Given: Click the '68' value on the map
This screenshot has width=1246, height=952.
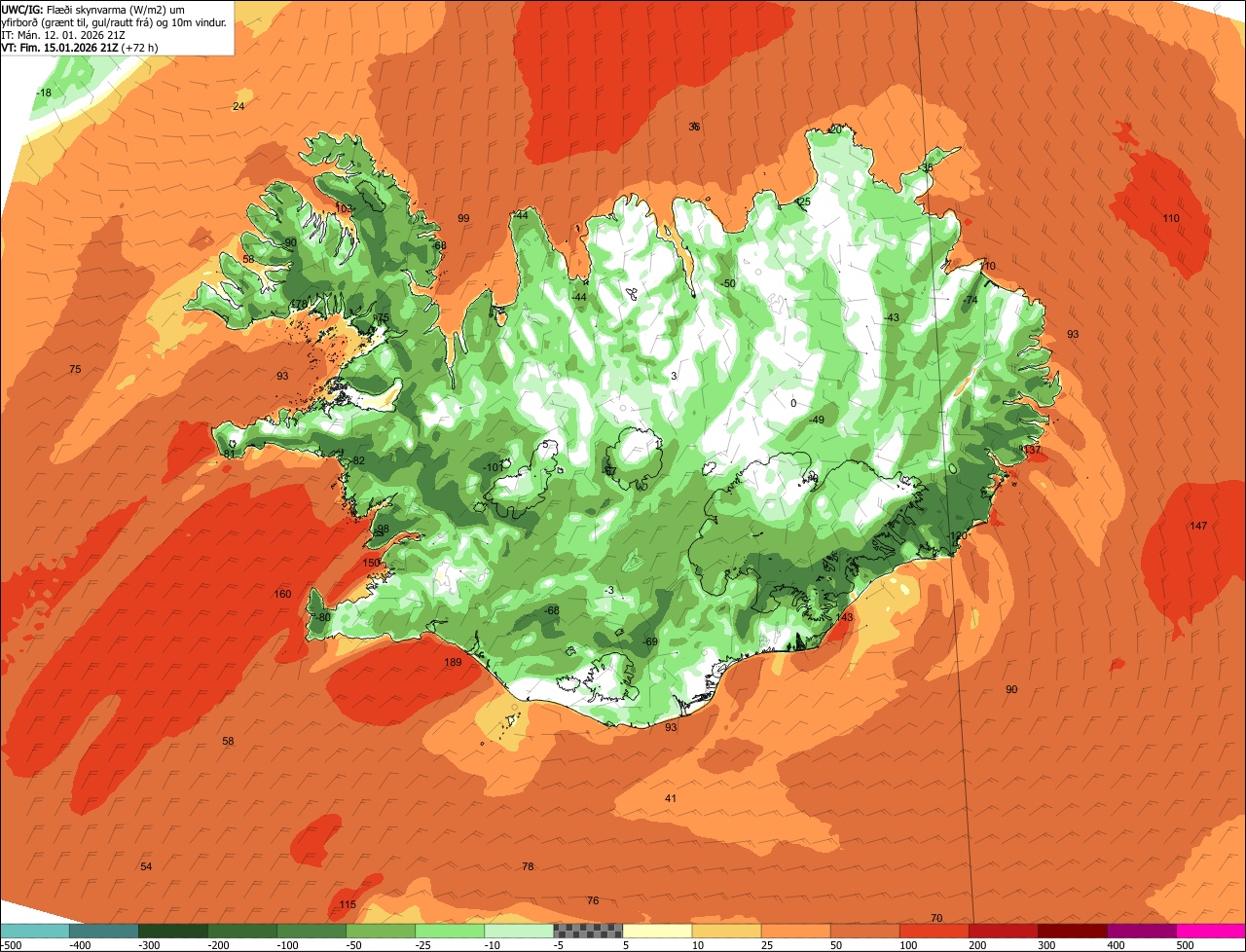Looking at the screenshot, I should point(440,246).
